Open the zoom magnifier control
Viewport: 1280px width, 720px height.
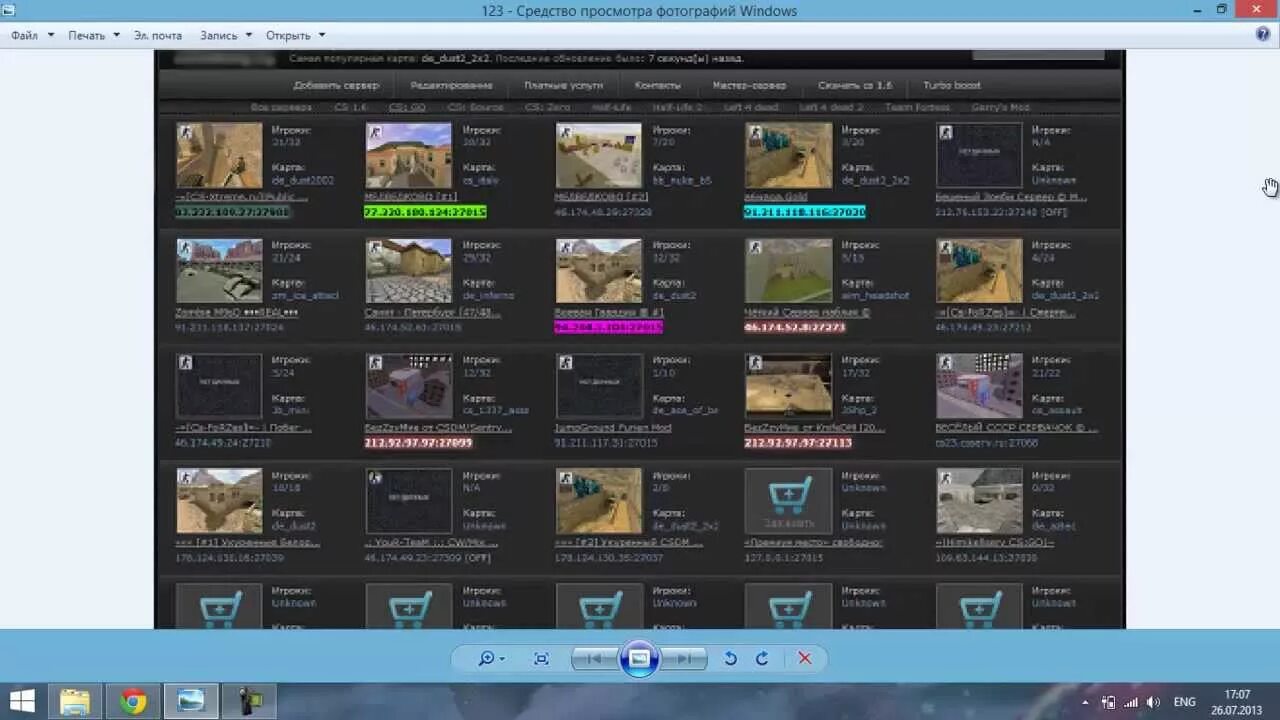[490, 658]
